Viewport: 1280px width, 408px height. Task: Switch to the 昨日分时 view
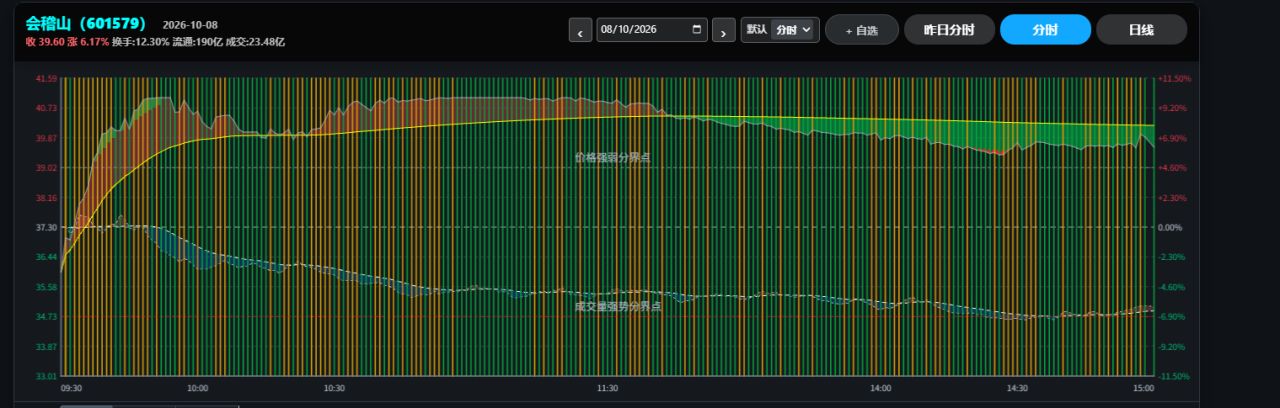(949, 30)
